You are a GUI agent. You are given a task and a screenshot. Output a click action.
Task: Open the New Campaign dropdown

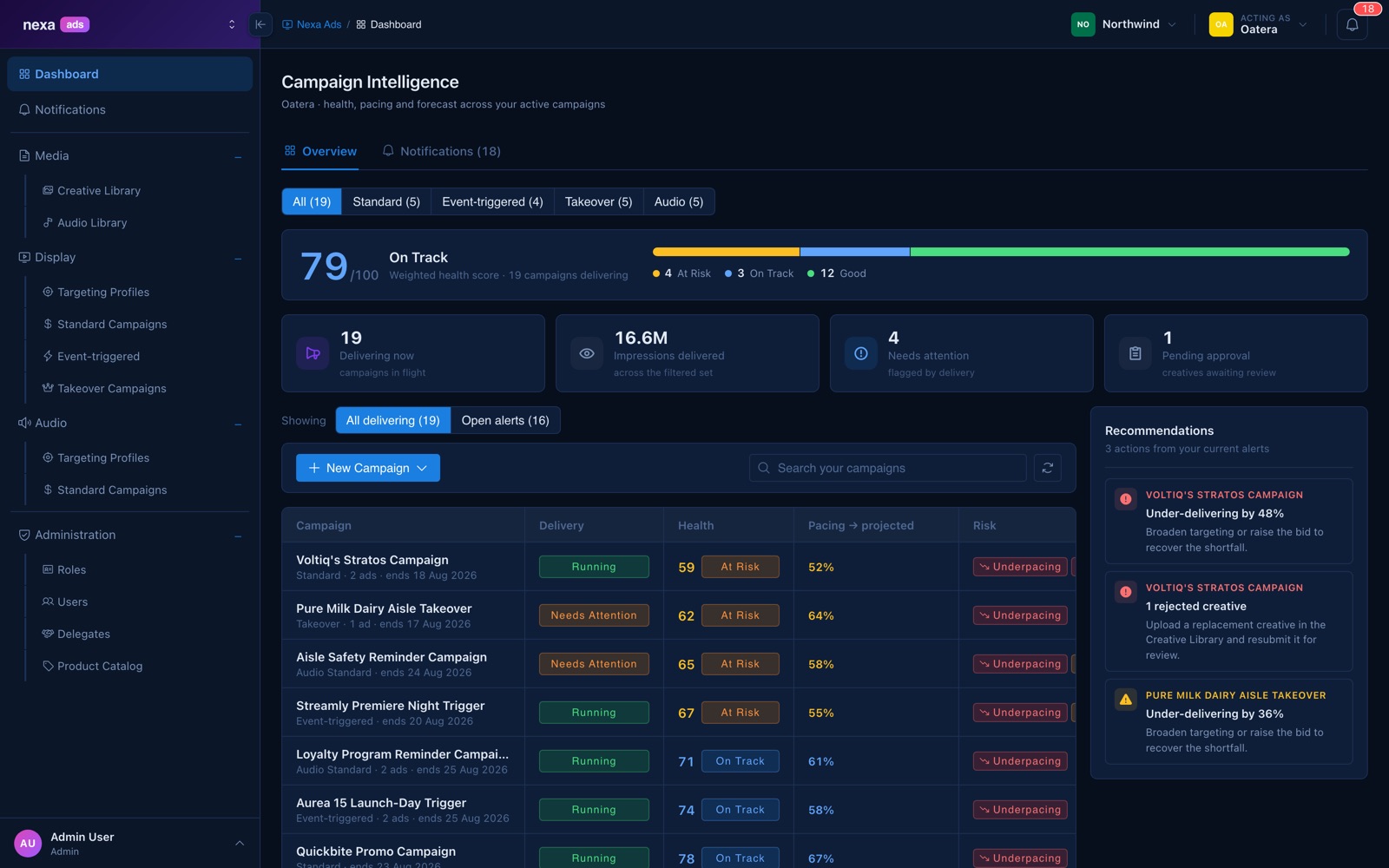(368, 468)
